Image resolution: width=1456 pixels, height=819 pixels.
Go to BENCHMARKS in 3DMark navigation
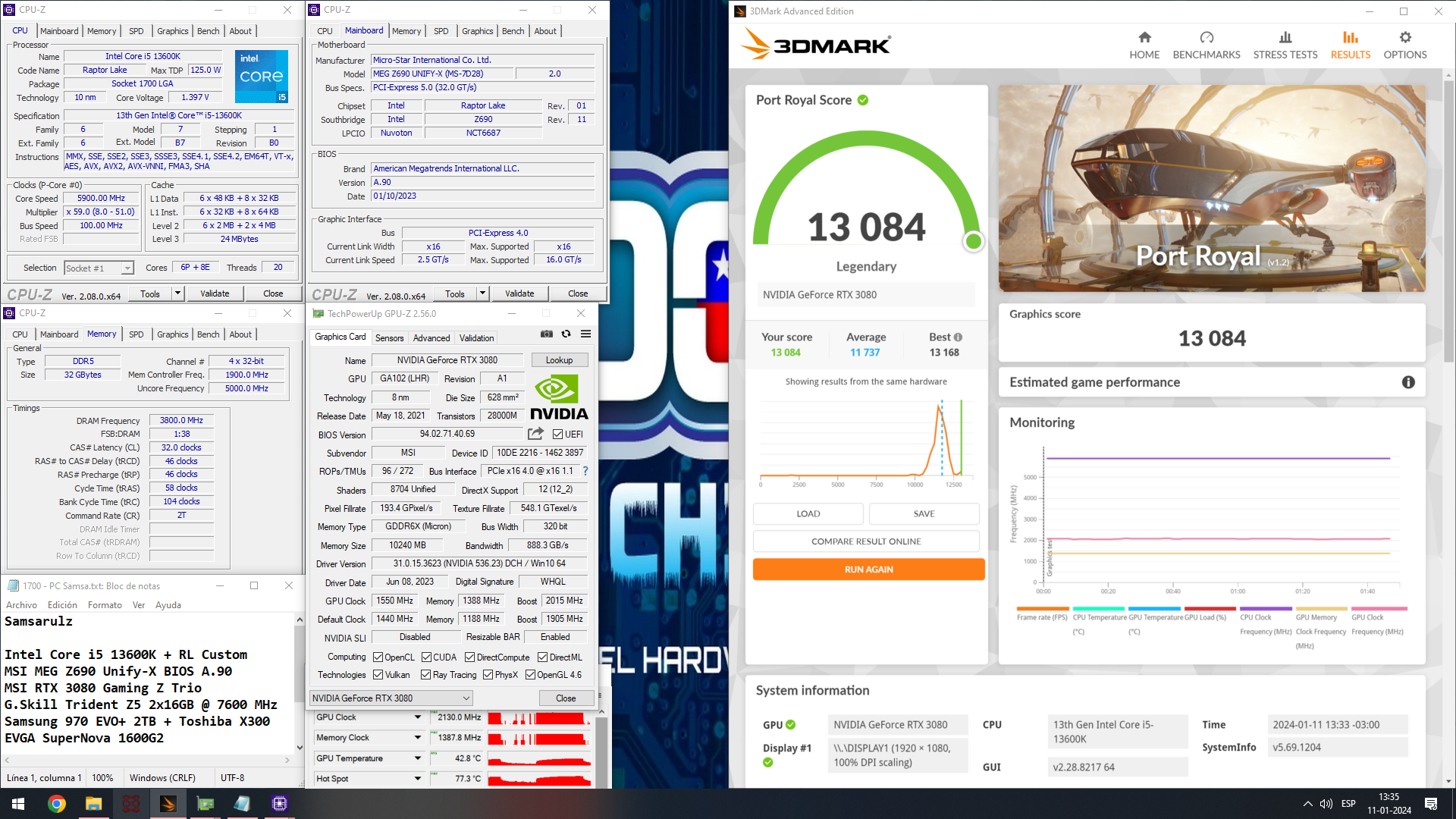tap(1207, 45)
